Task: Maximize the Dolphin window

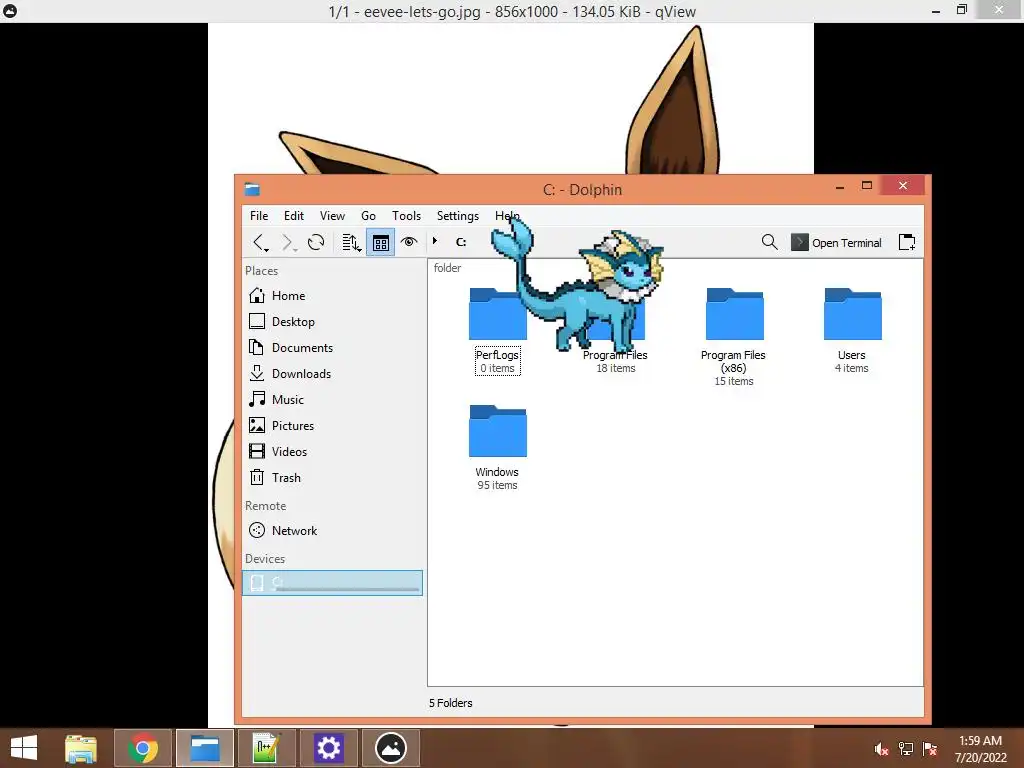Action: click(867, 185)
